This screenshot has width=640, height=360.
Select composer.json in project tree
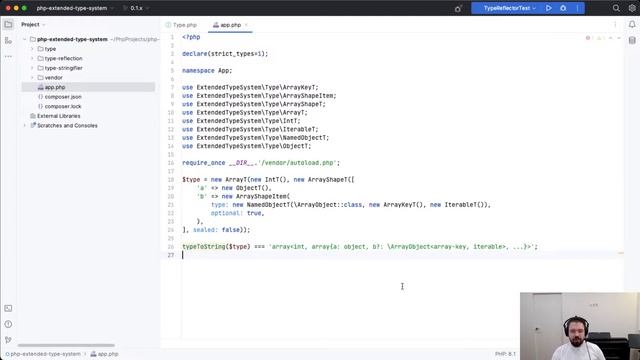tap(63, 97)
